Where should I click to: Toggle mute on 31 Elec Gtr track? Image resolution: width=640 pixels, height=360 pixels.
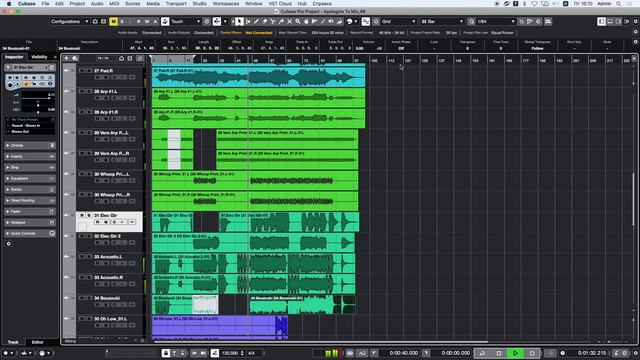(82, 215)
